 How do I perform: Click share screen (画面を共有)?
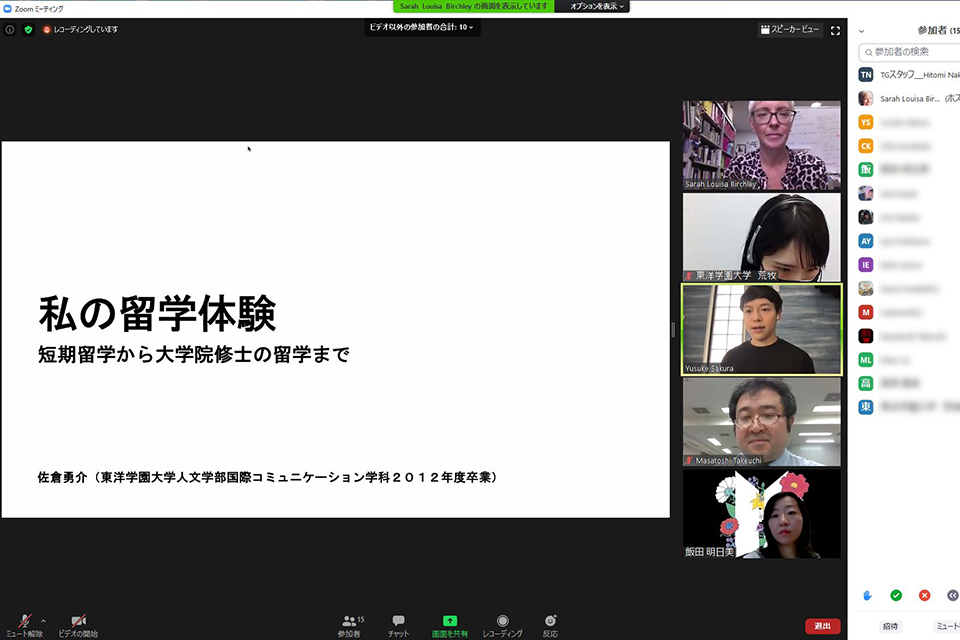(450, 626)
